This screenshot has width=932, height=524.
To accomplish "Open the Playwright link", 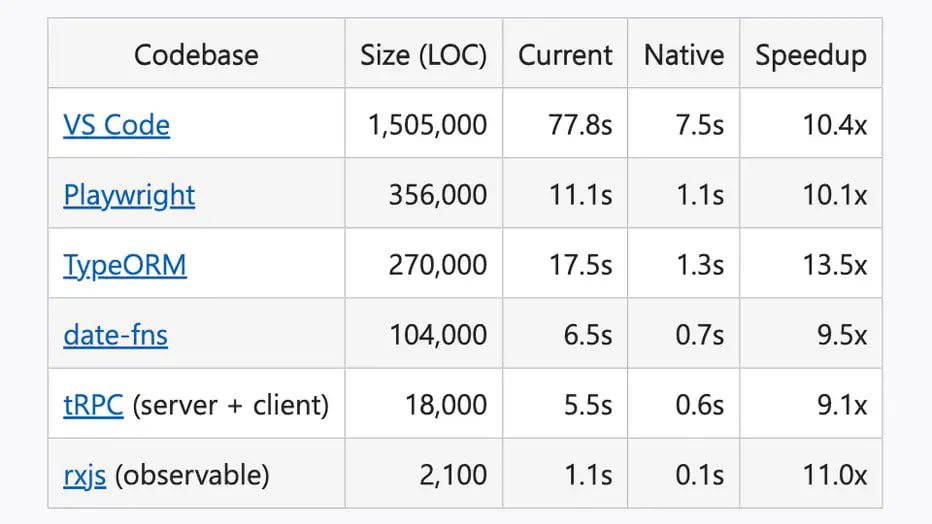I will point(129,195).
